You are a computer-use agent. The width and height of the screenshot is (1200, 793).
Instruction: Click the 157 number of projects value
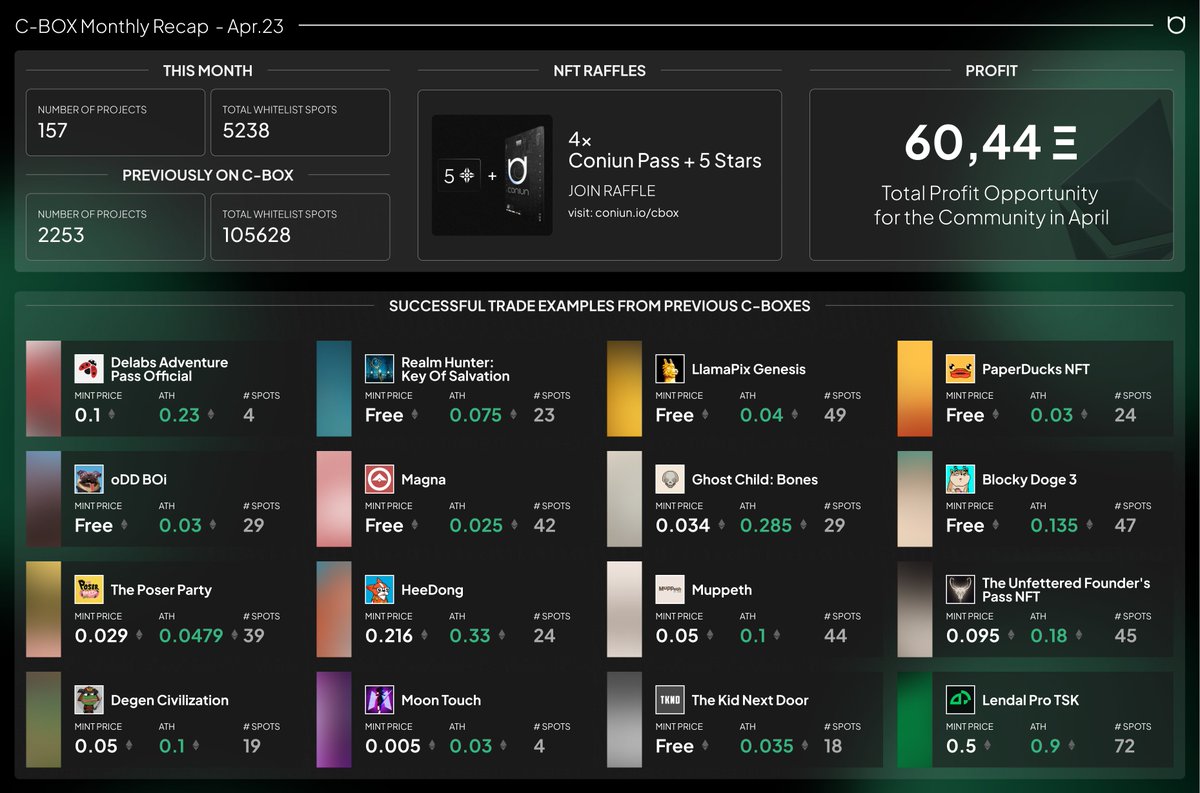point(53,131)
